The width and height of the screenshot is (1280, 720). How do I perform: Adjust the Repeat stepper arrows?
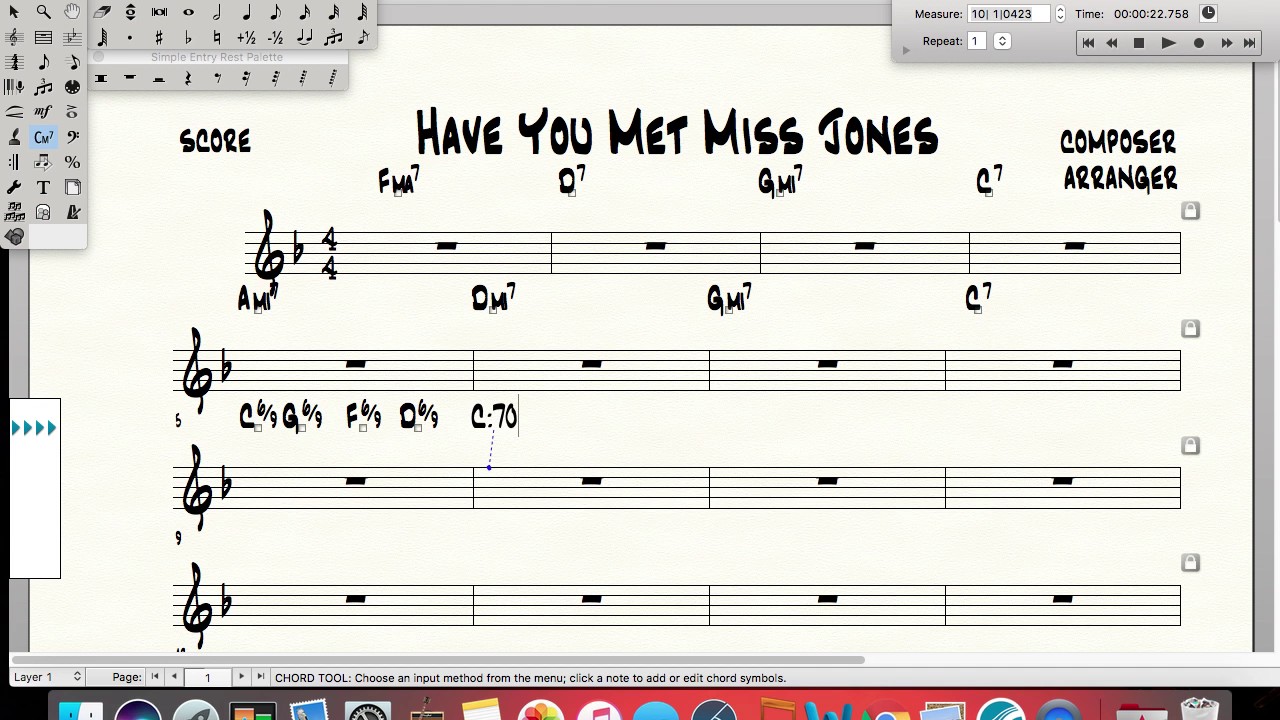1002,41
